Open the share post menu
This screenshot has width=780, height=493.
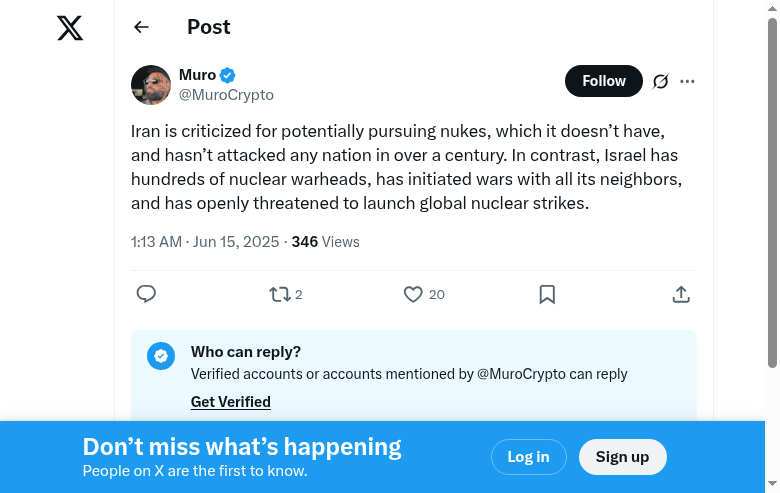[x=681, y=294]
